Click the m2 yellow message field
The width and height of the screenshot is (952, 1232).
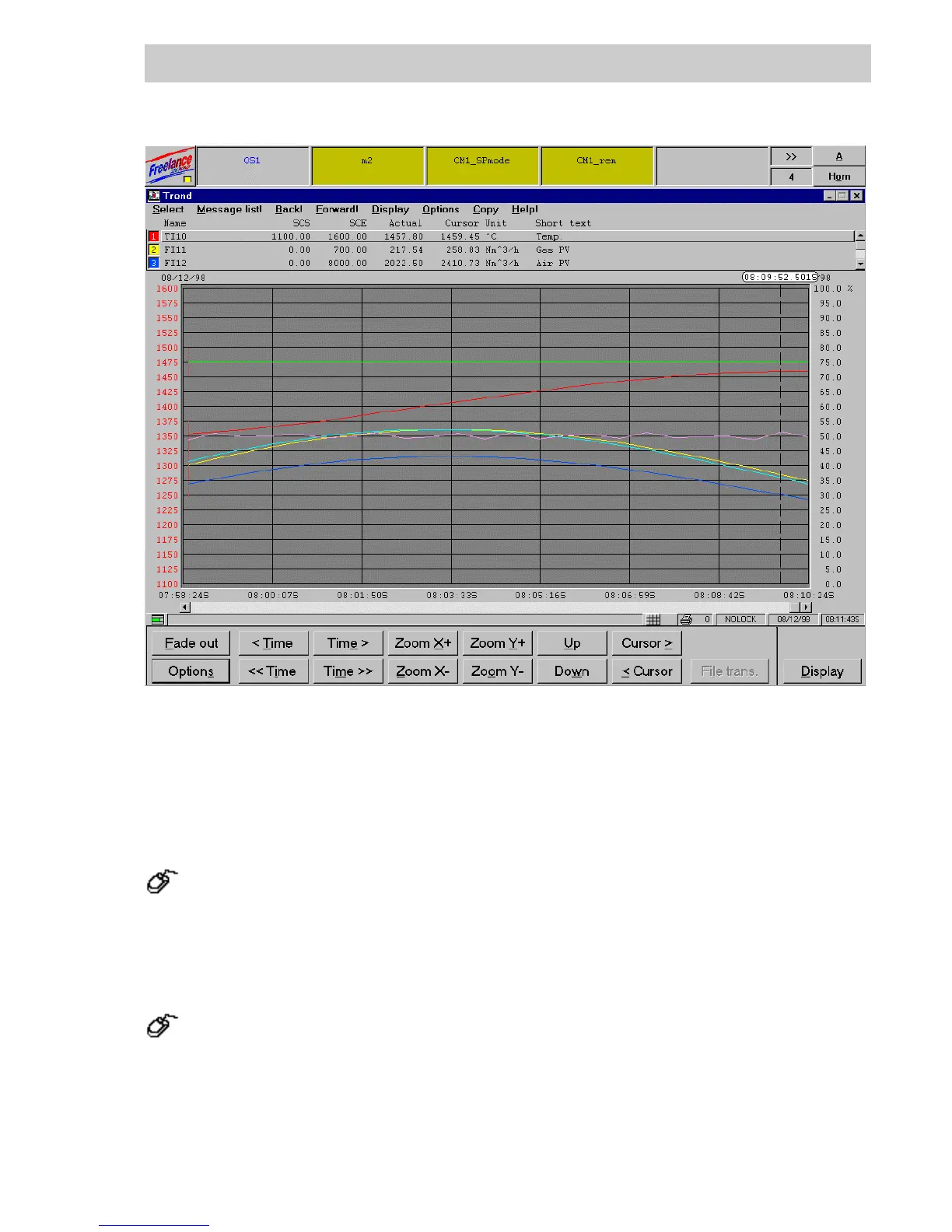point(367,166)
